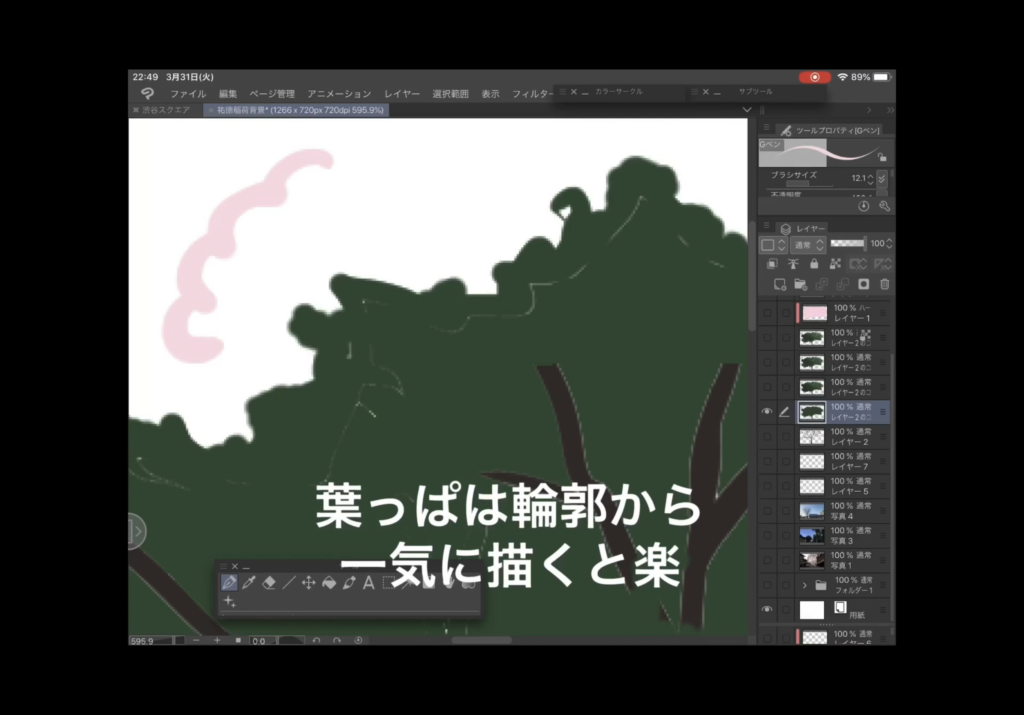
Task: Show the レイヤー5 layer
Action: click(x=767, y=486)
